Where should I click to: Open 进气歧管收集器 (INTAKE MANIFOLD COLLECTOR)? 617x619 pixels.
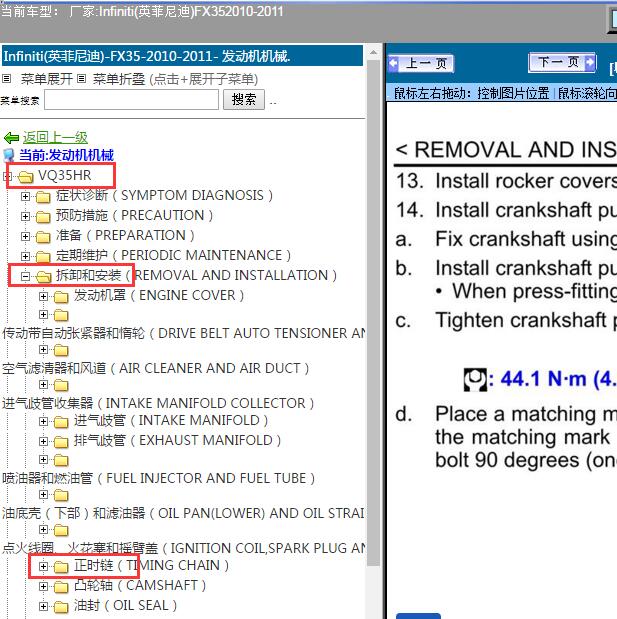[x=158, y=403]
